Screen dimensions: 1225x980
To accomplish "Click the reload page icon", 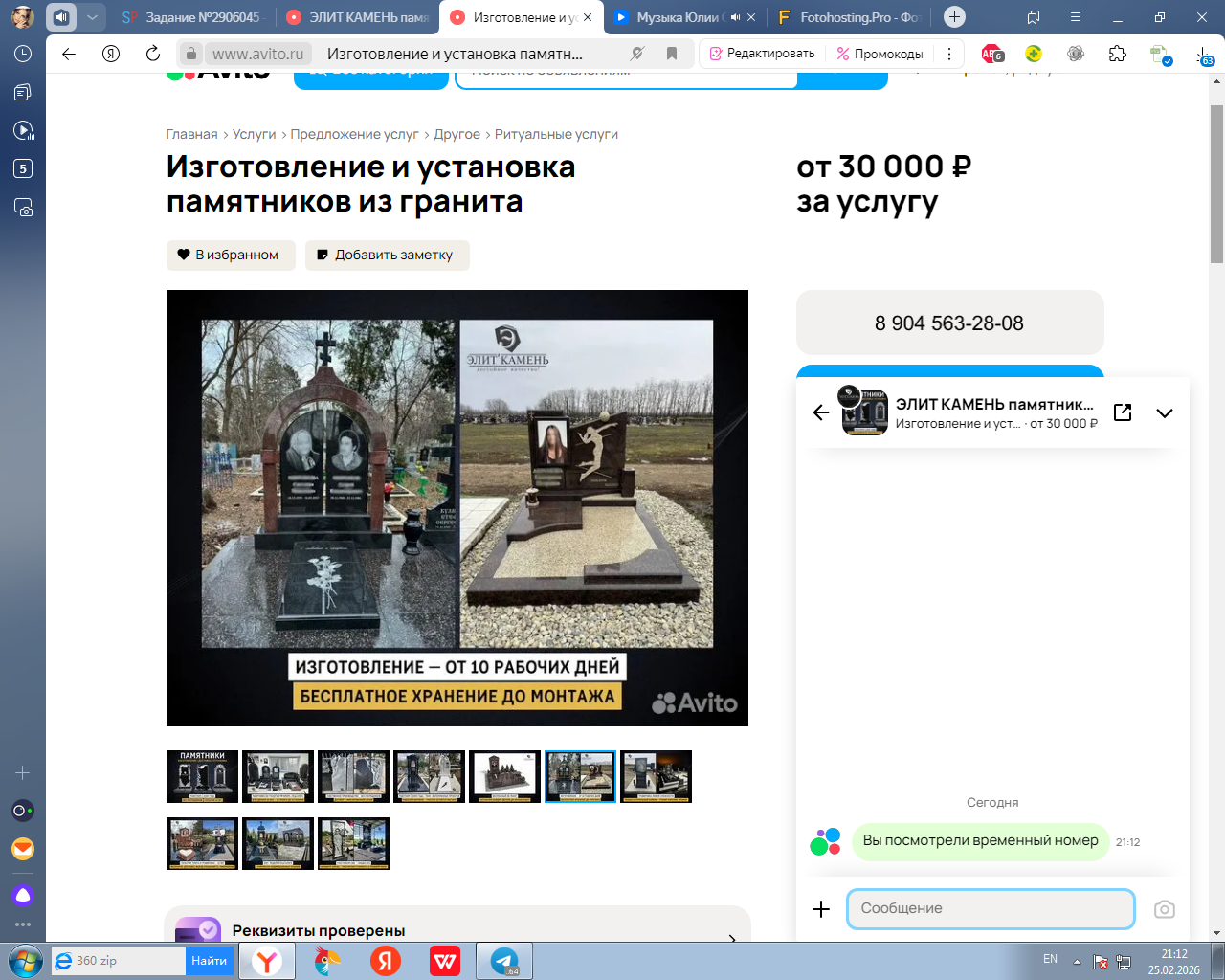I will [153, 54].
